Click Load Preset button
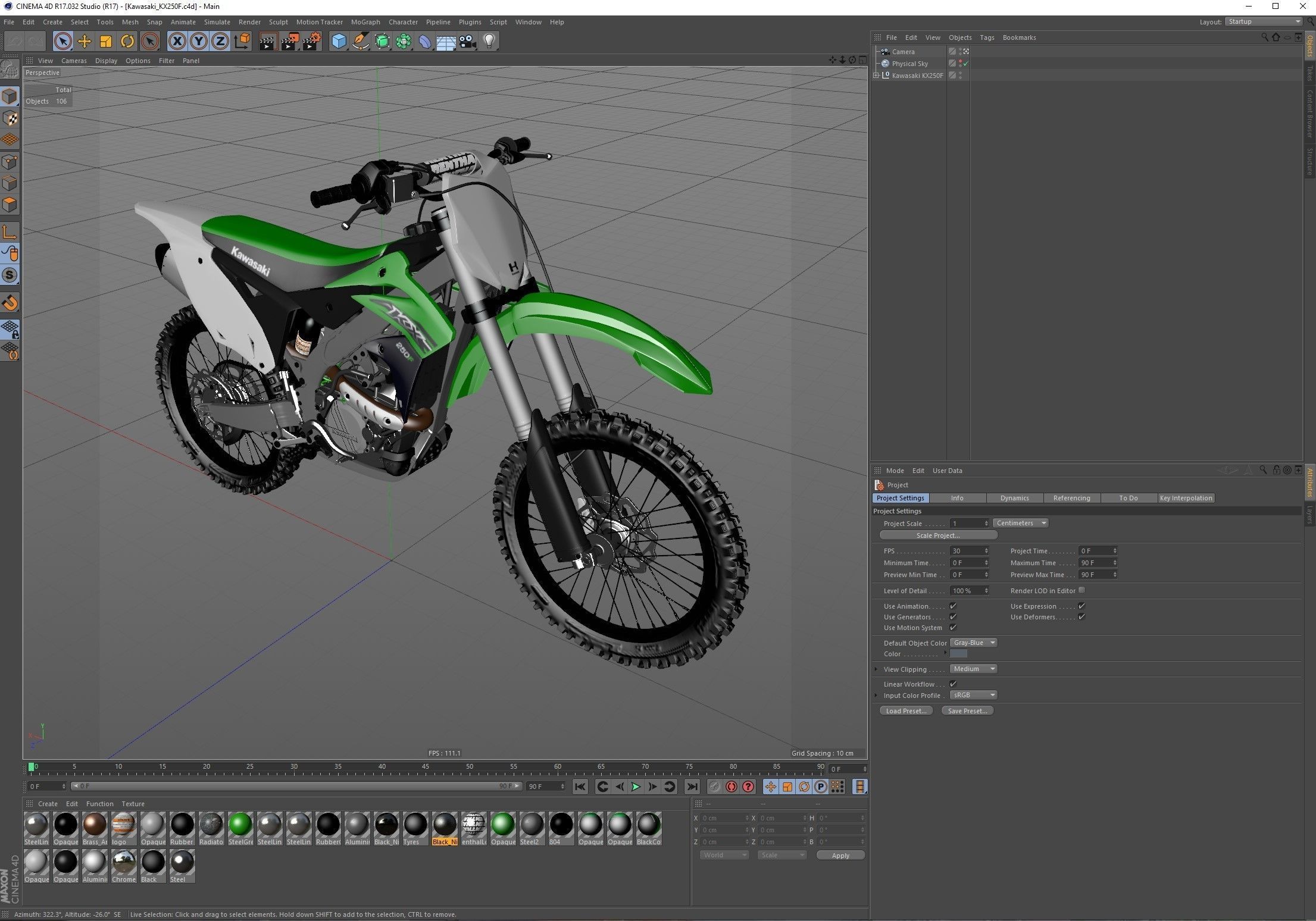 pos(906,711)
